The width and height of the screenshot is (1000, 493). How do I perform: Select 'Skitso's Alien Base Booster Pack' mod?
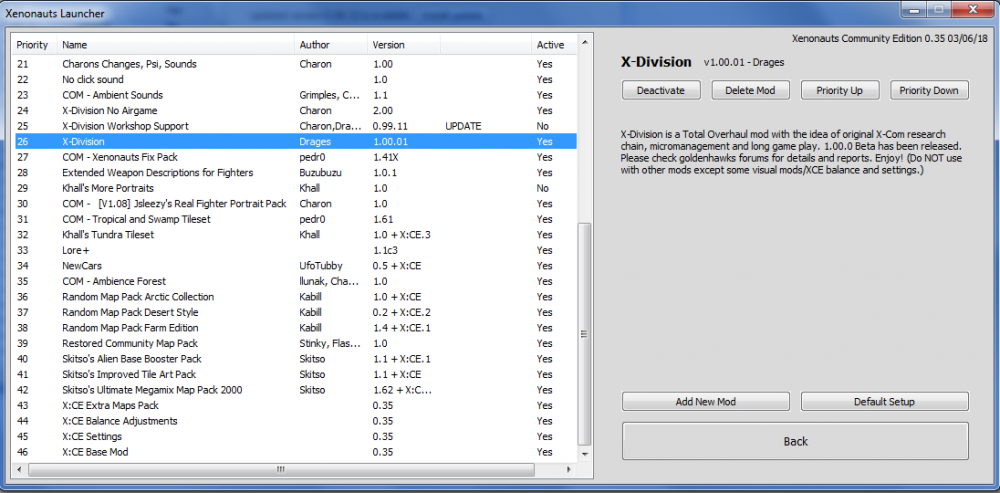295,359
